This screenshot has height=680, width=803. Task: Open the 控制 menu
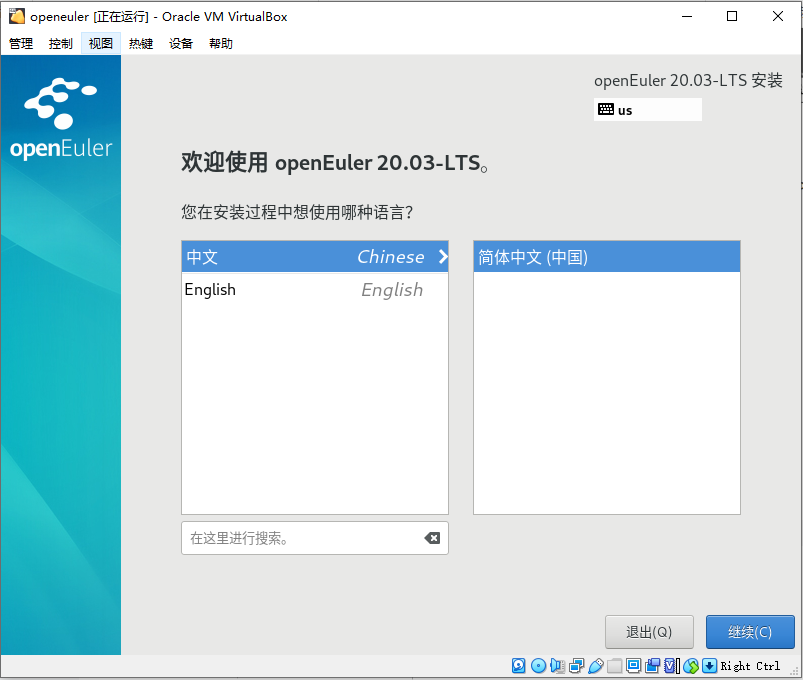tap(60, 44)
